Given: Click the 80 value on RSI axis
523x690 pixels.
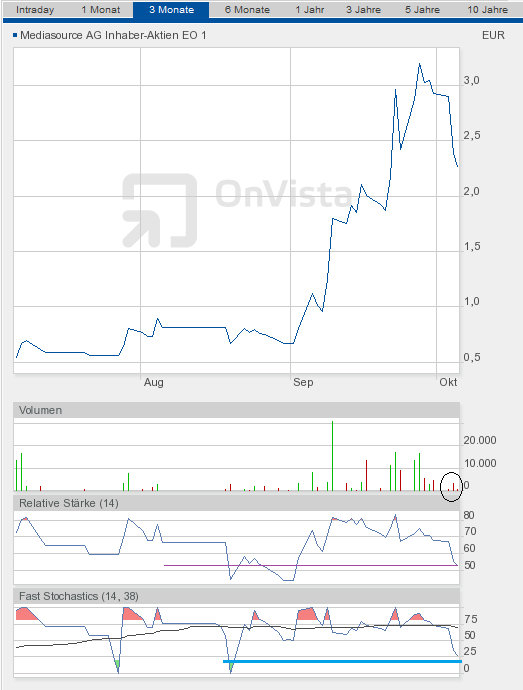Looking at the screenshot, I should click(469, 515).
